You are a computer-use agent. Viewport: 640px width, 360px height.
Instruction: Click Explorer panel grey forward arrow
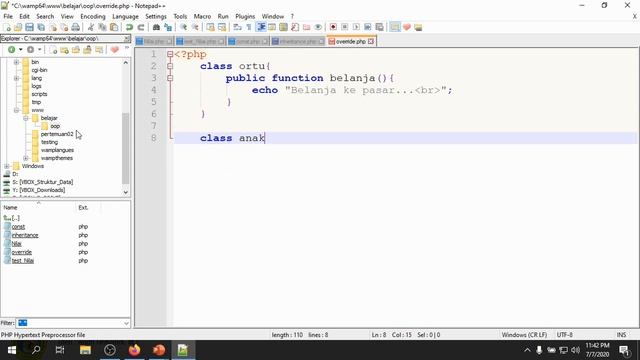coord(31,49)
